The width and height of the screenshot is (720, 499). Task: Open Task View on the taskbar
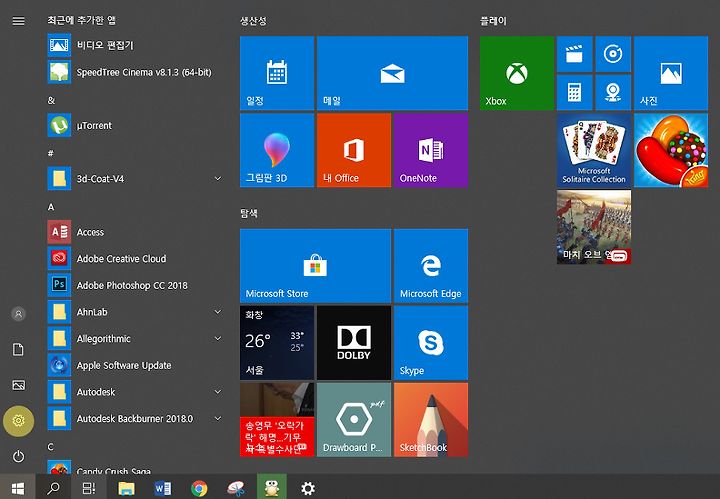point(89,488)
